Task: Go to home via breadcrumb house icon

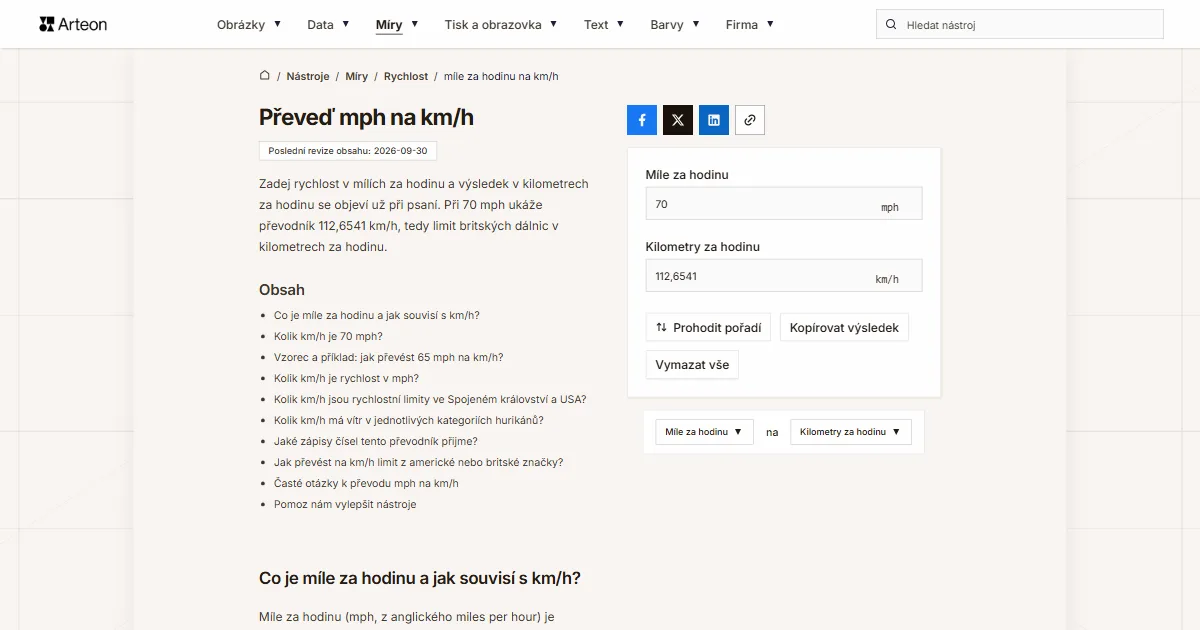Action: (265, 76)
